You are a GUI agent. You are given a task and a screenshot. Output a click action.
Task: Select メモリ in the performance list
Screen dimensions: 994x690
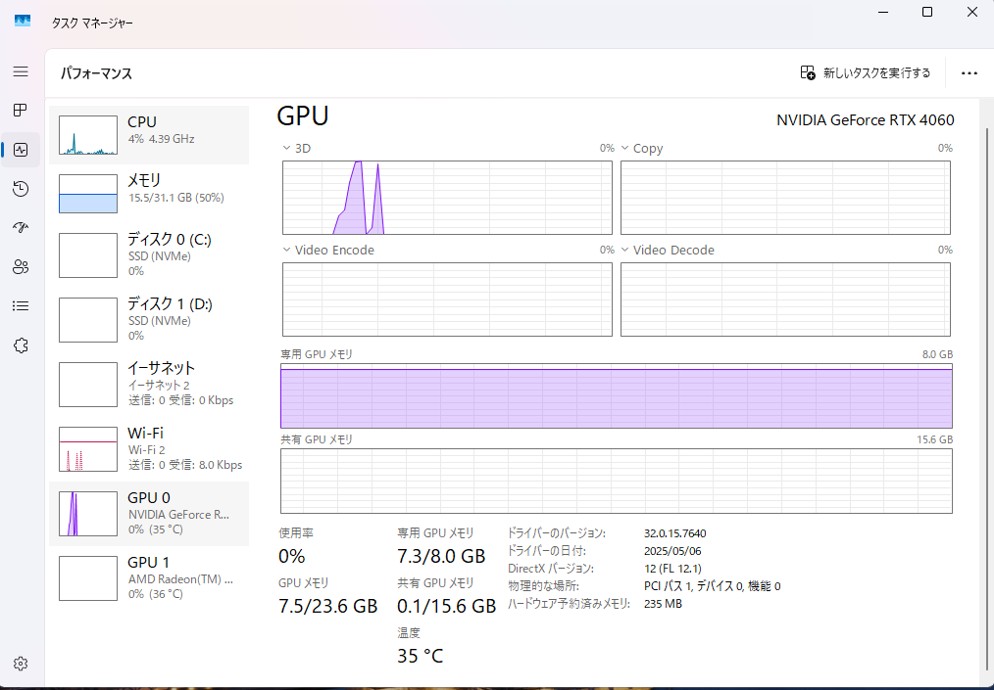click(149, 192)
